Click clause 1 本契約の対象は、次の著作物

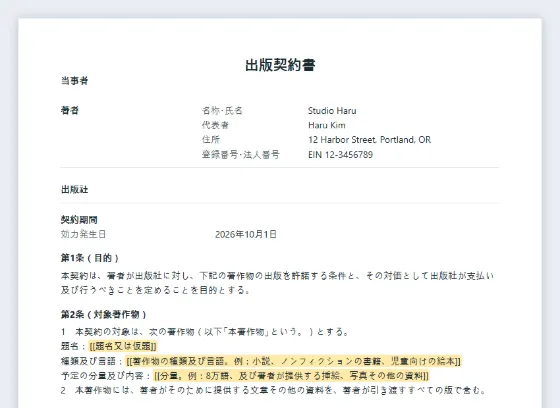(x=205, y=332)
